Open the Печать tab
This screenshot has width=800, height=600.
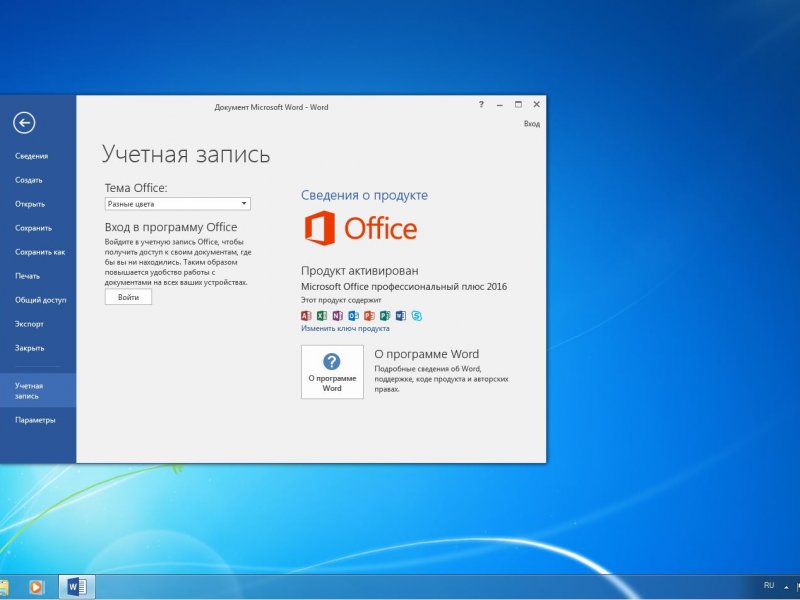[x=28, y=276]
